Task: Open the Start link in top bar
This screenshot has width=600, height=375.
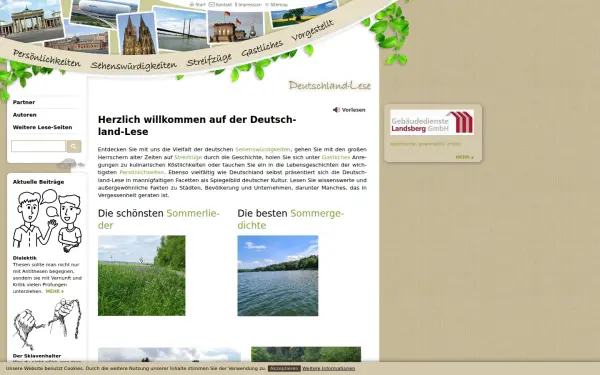Action: coord(197,5)
